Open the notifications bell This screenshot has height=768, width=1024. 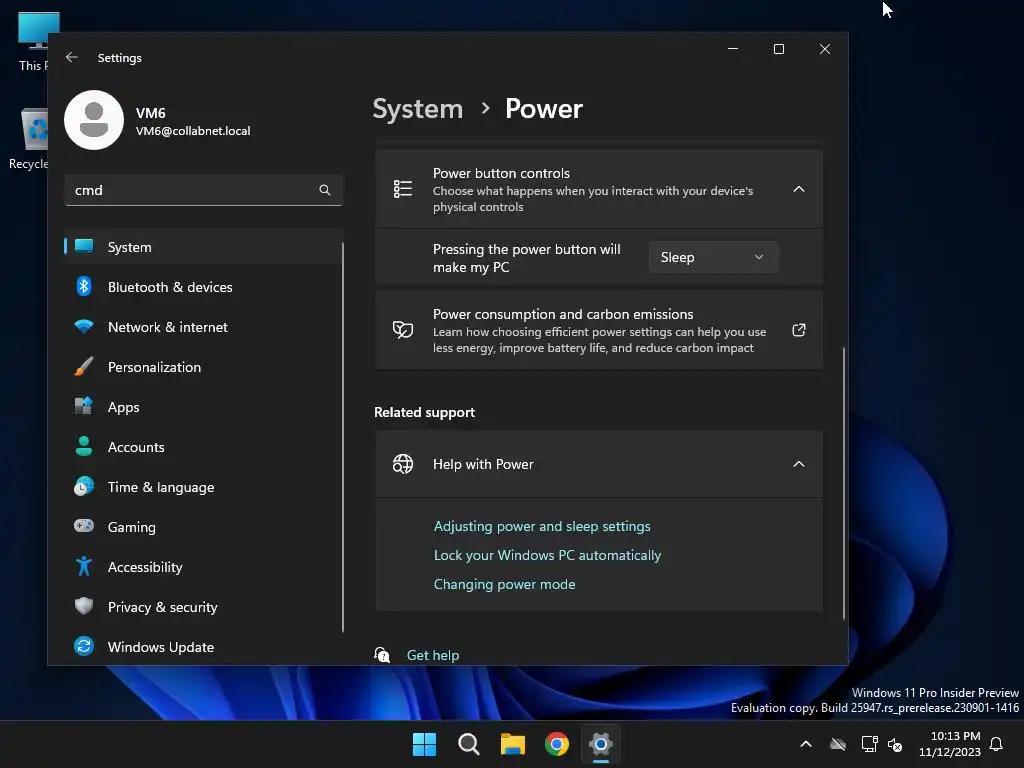tap(996, 744)
